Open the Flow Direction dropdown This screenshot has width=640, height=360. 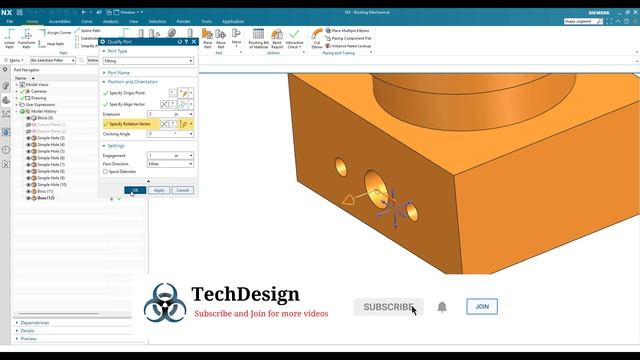(x=170, y=164)
